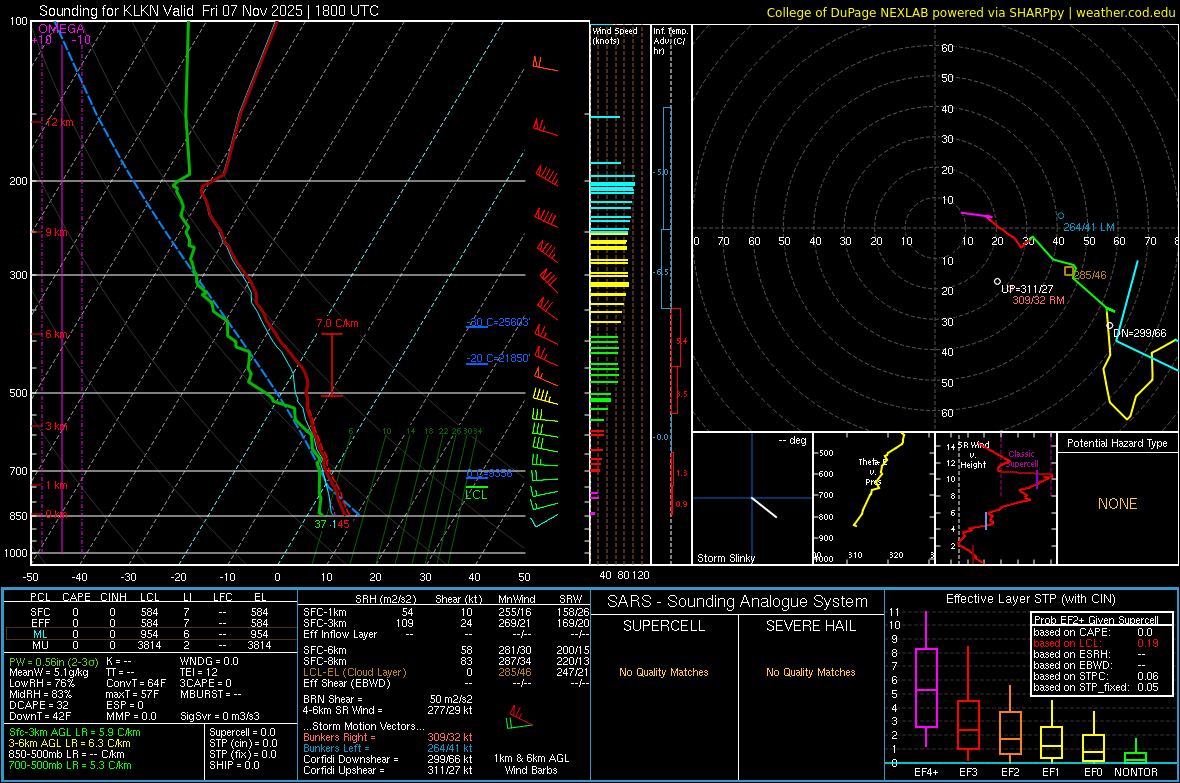Click the 'SigSvr = 0 m3/s3' value
Screen dimensions: 1180x783
tap(220, 717)
